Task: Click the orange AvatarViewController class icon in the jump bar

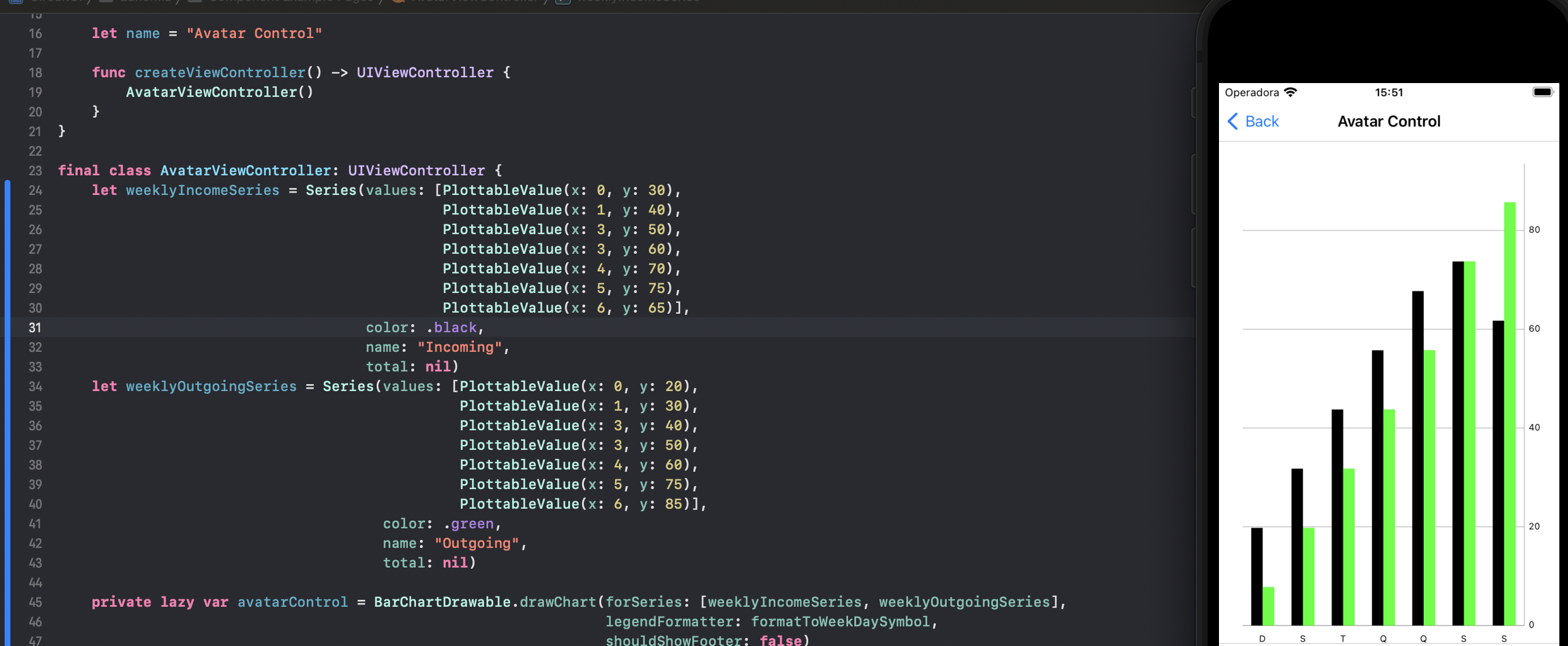Action: tap(399, 2)
